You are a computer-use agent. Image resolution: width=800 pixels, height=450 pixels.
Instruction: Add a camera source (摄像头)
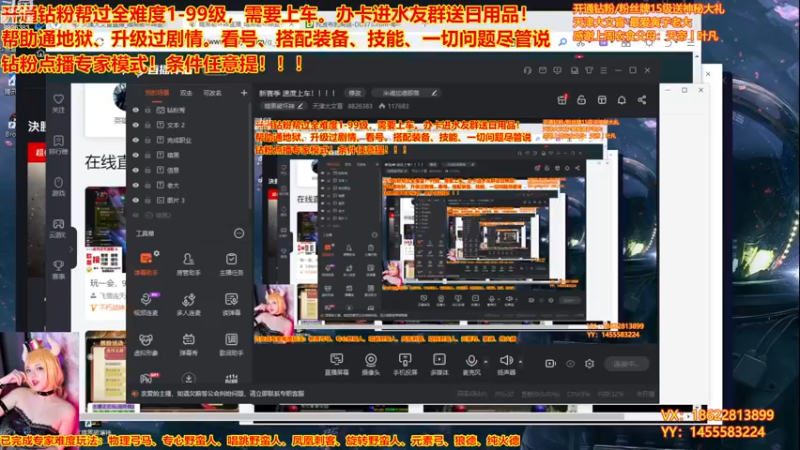click(x=371, y=364)
